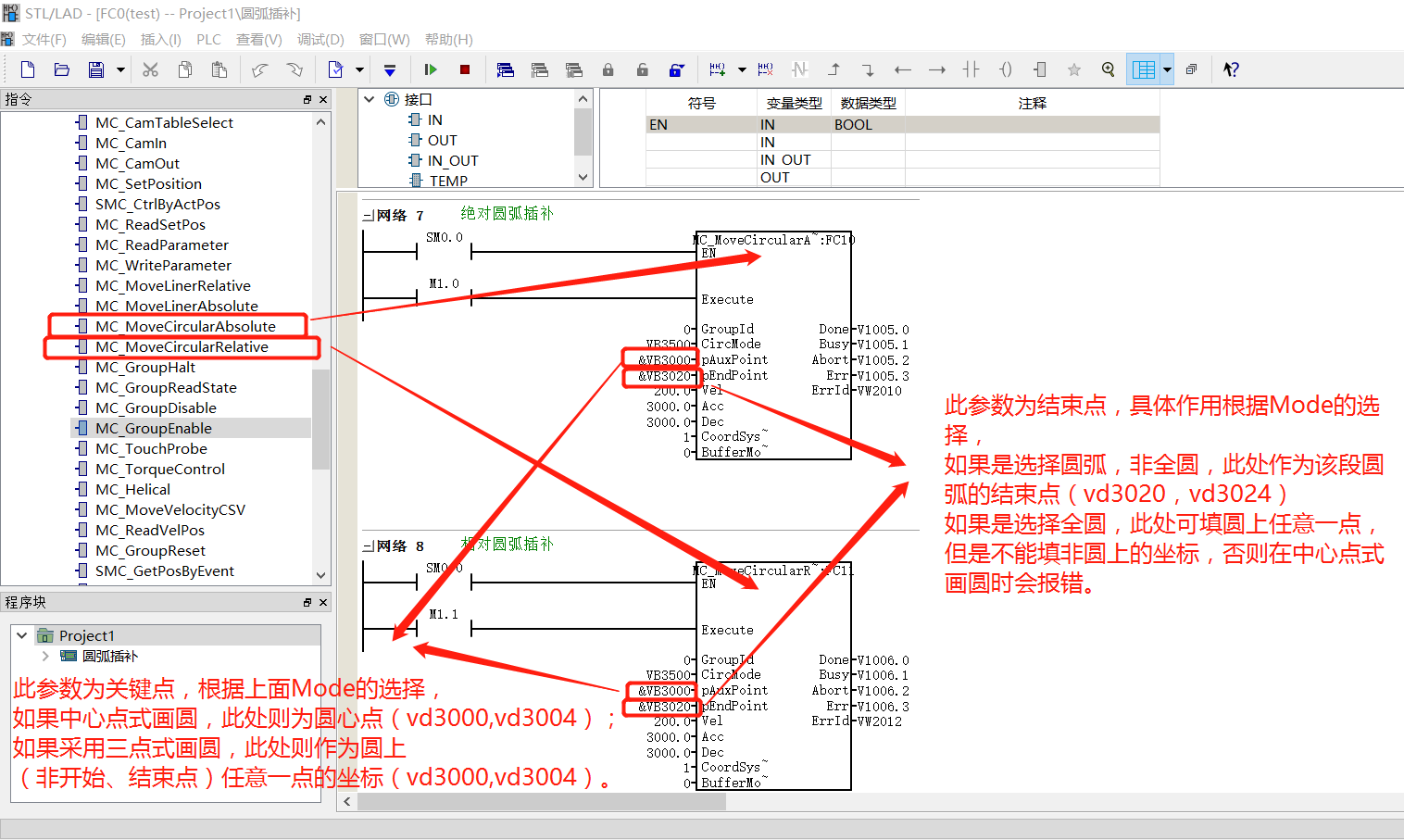The height and width of the screenshot is (840, 1404).
Task: Click the branch line up arrow icon
Action: pyautogui.click(x=834, y=69)
